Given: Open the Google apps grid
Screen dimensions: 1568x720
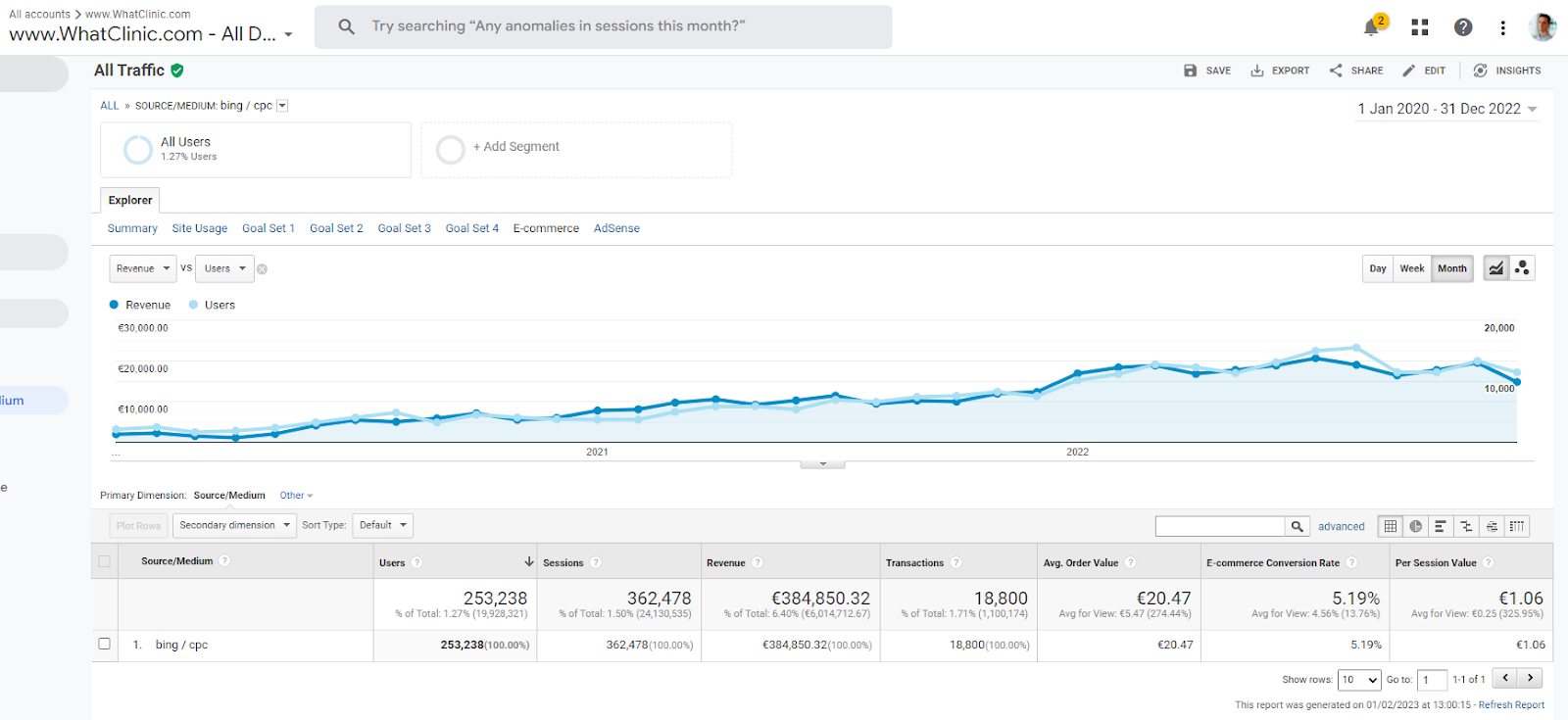Looking at the screenshot, I should (x=1419, y=27).
